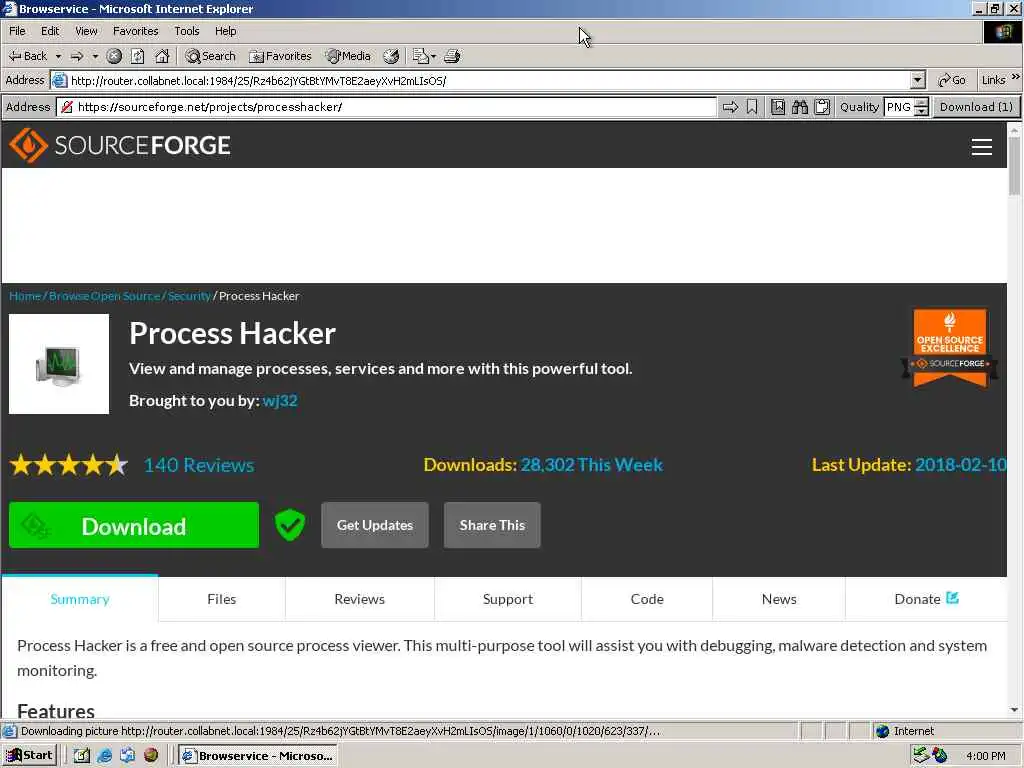The height and width of the screenshot is (768, 1024).
Task: Open Edit menu
Action: coord(50,31)
